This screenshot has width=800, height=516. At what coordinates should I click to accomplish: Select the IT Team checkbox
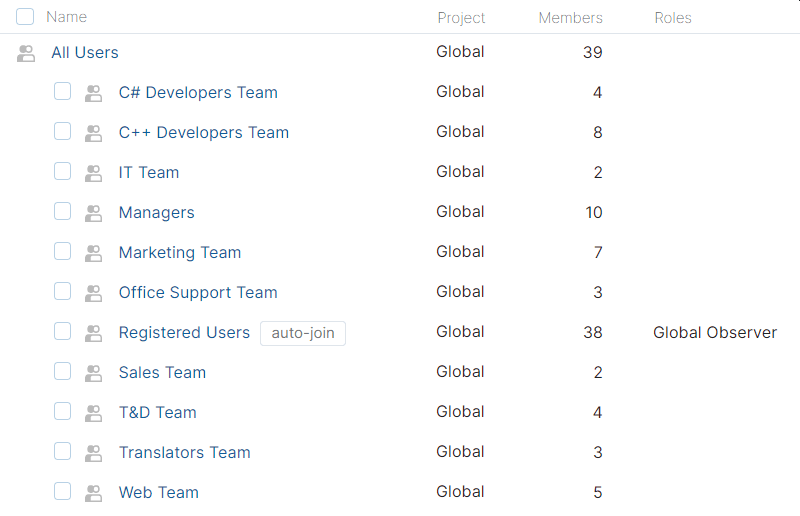point(62,171)
